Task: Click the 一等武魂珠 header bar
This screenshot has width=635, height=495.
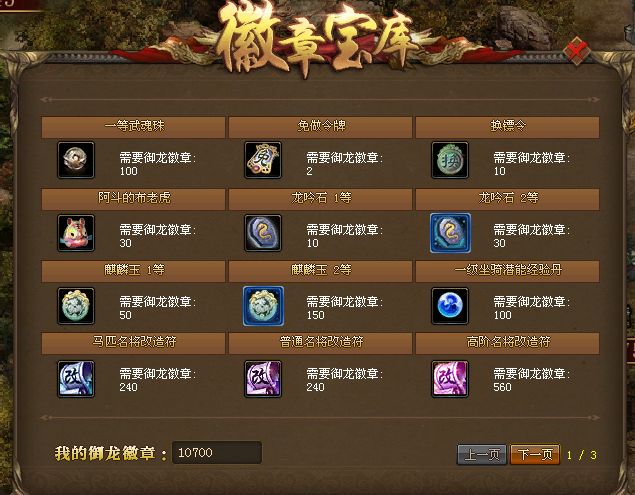Action: pyautogui.click(x=133, y=127)
